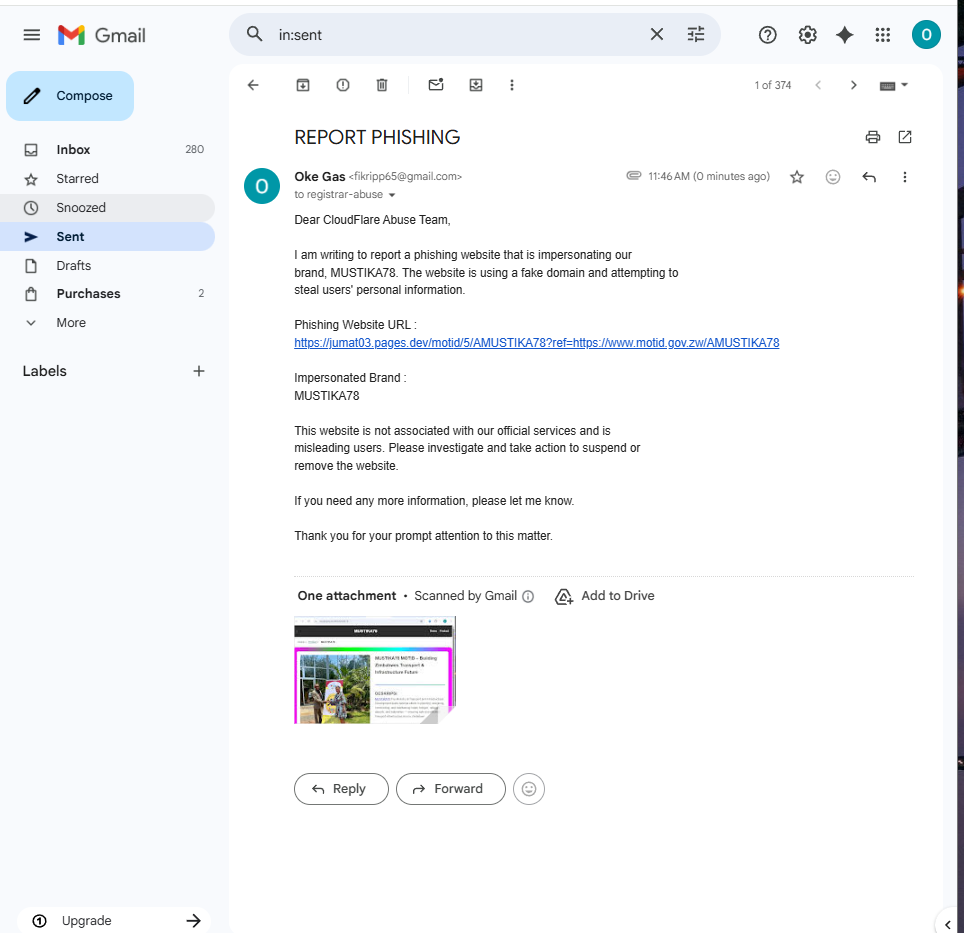
Task: Click the REPORT PHISHING subject heading
Action: click(377, 137)
